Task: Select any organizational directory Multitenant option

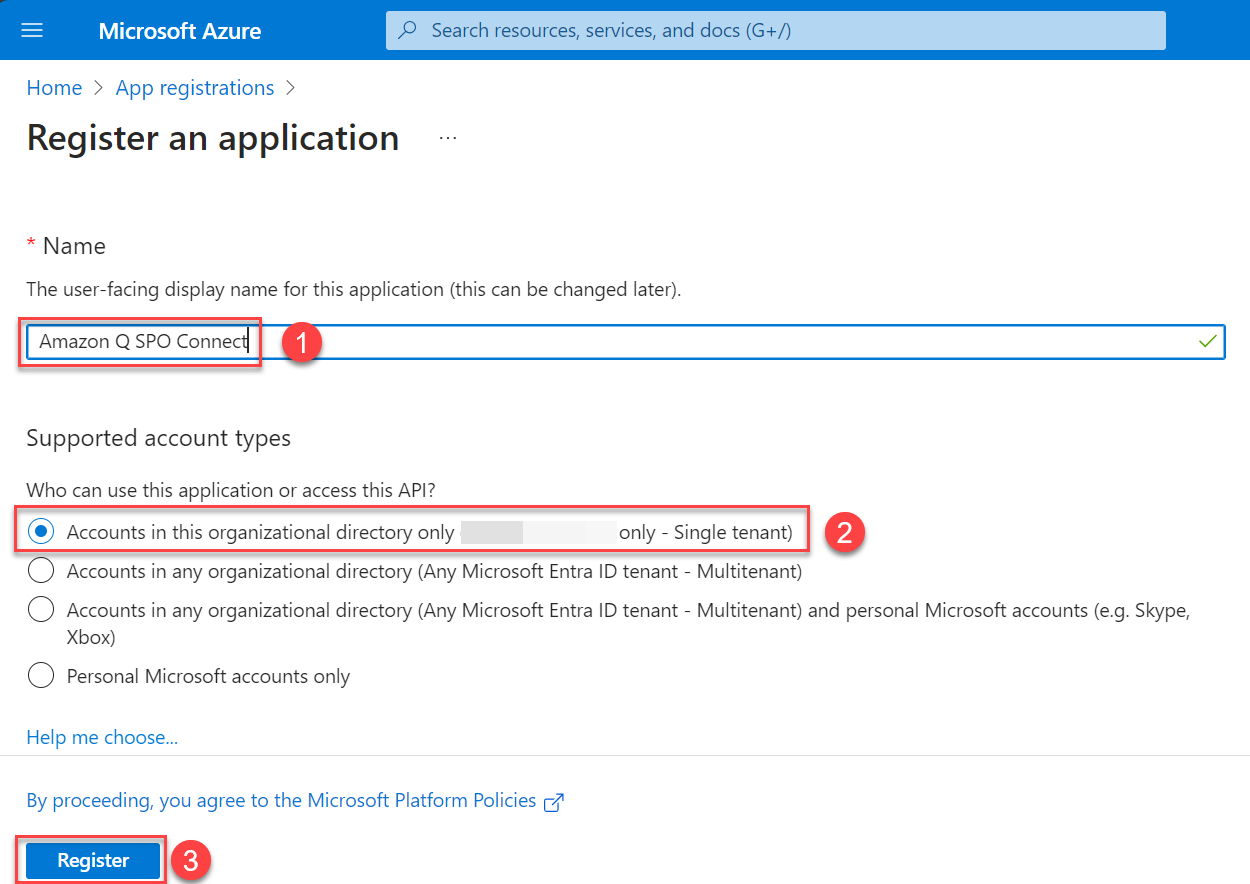Action: 40,570
